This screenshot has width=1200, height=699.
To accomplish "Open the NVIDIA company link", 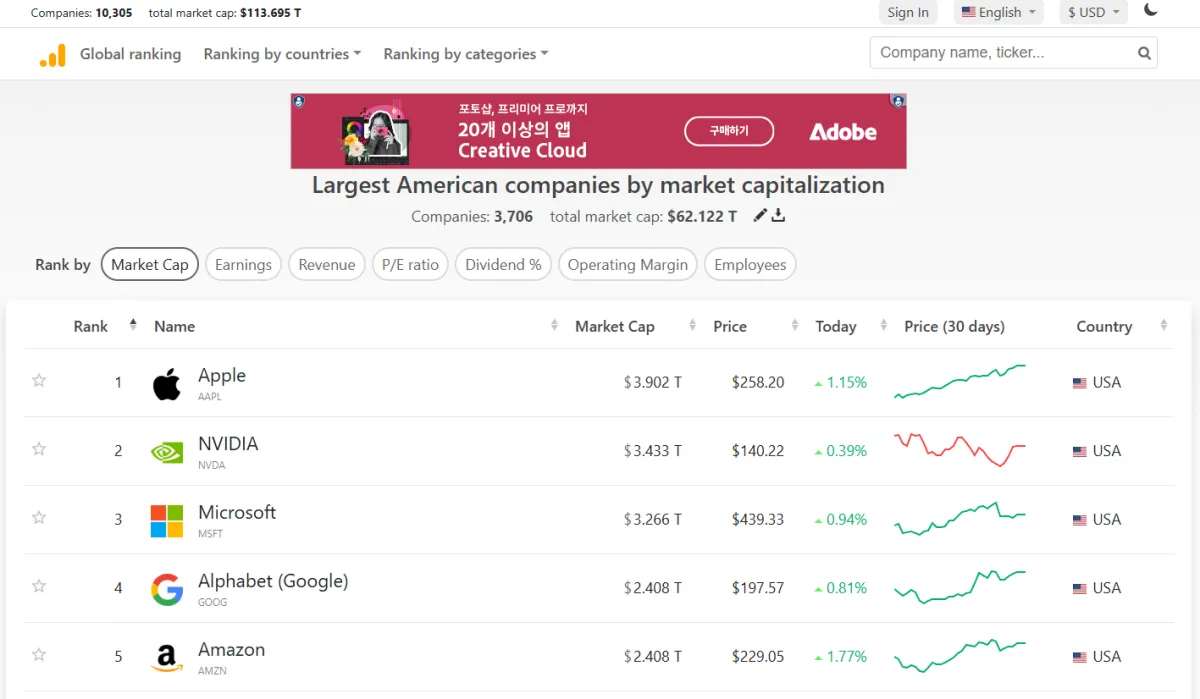I will pyautogui.click(x=228, y=443).
